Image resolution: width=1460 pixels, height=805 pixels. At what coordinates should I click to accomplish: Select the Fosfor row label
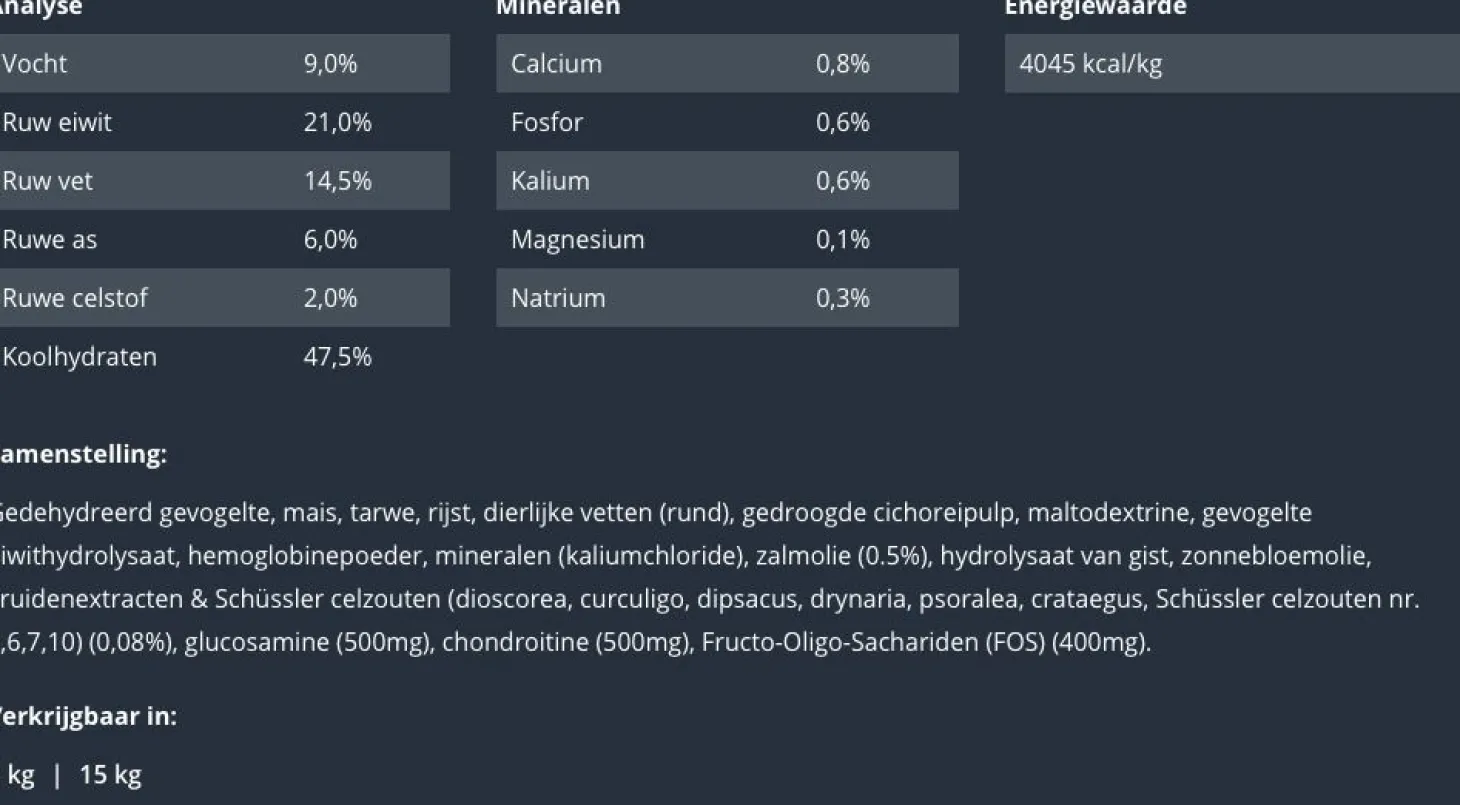point(546,122)
